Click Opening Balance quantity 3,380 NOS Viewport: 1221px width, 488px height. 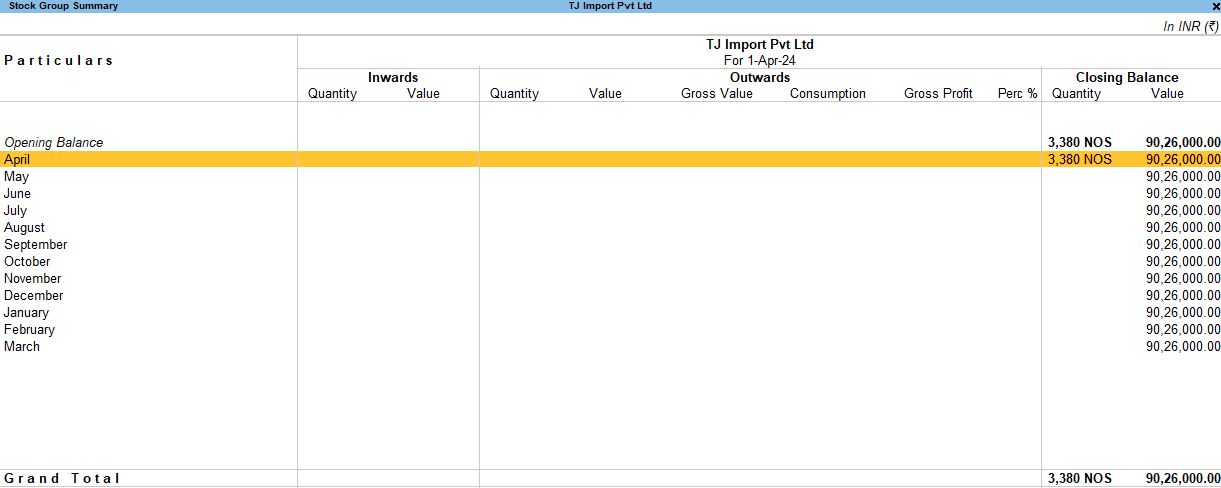pyautogui.click(x=1080, y=142)
